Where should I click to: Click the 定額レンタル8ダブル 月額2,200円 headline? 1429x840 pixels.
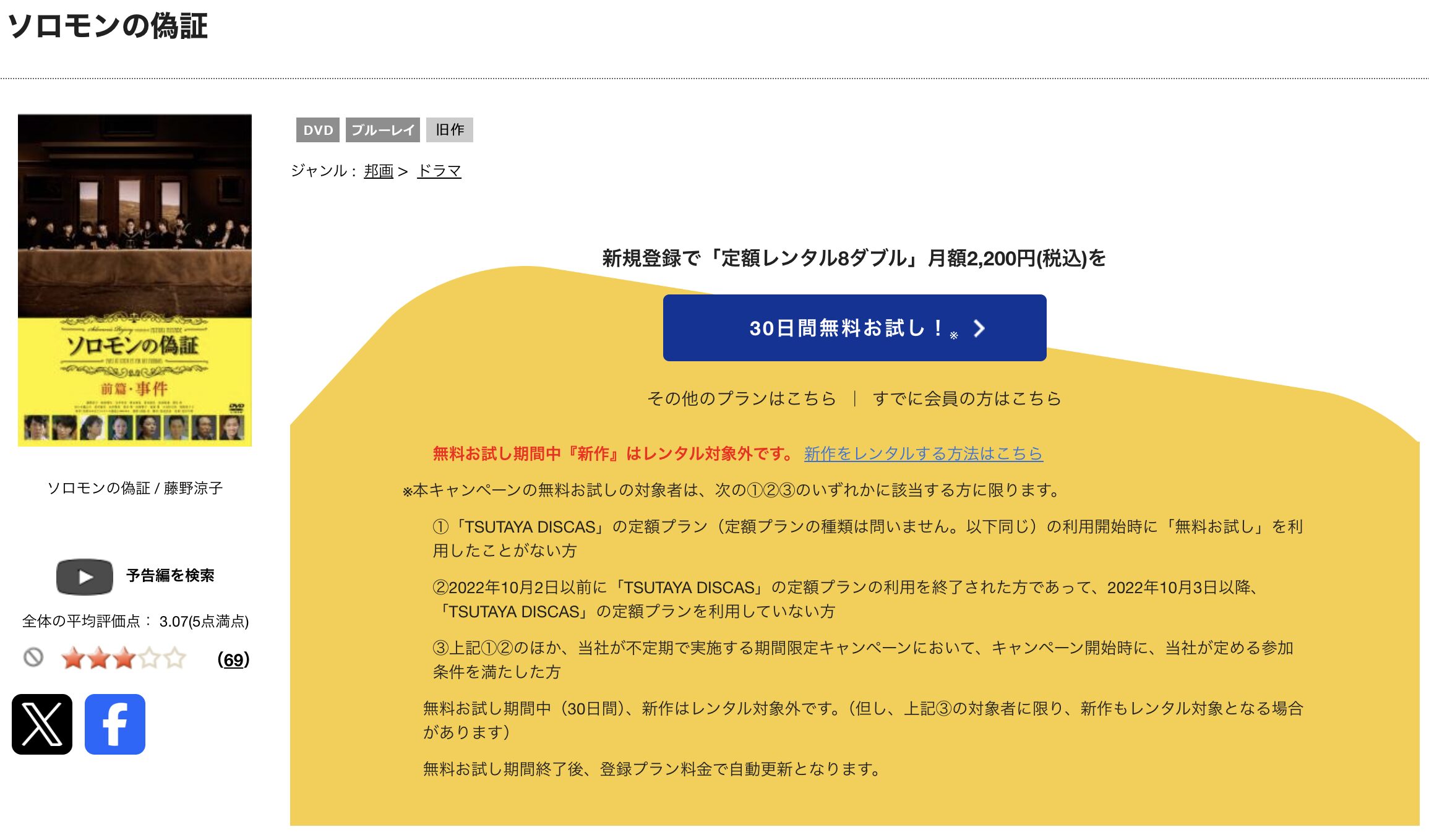(854, 258)
